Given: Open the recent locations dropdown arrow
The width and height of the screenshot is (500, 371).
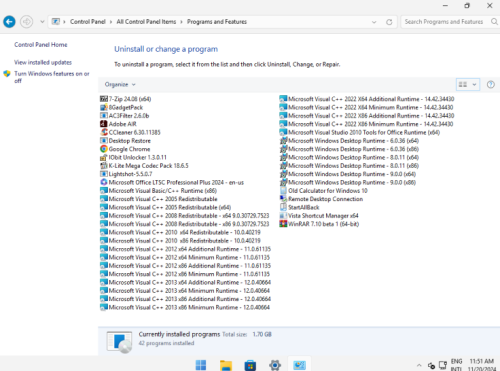Looking at the screenshot, I should pyautogui.click(x=42, y=22).
